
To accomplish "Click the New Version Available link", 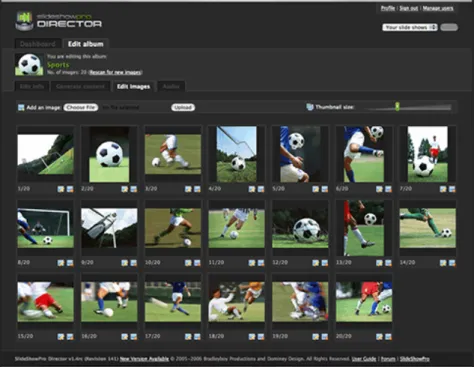I will pyautogui.click(x=144, y=359).
